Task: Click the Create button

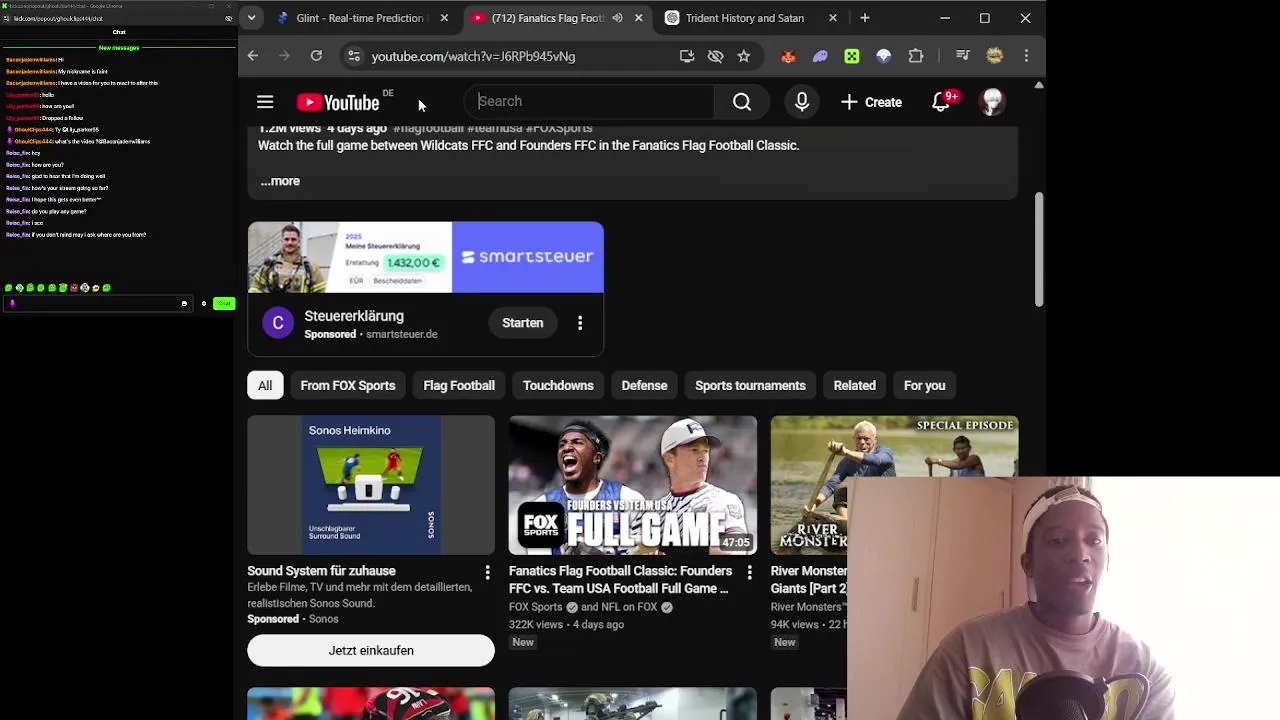Action: pos(871,102)
